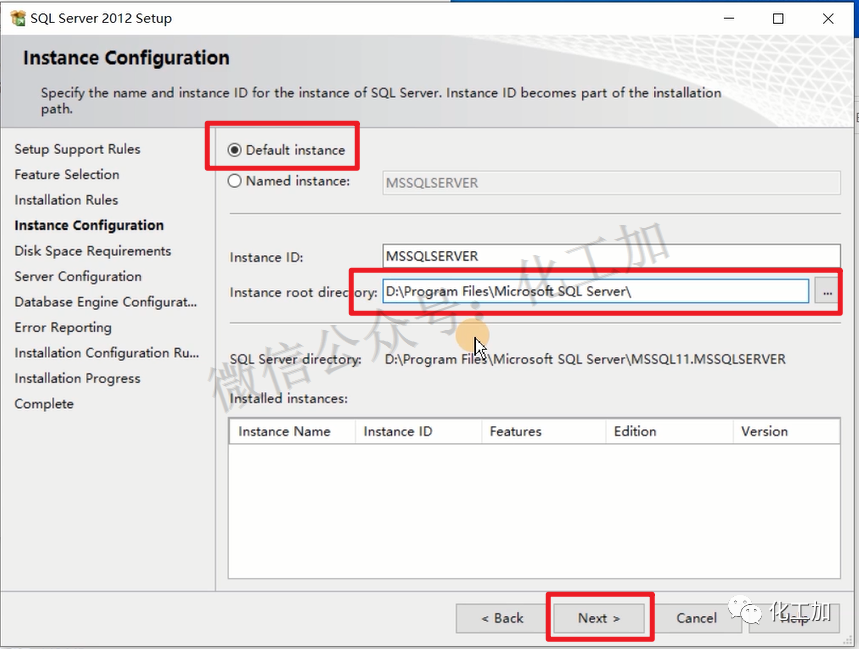This screenshot has height=649, width=859.
Task: Maximize the SQL Server 2012 Setup window
Action: point(778,18)
